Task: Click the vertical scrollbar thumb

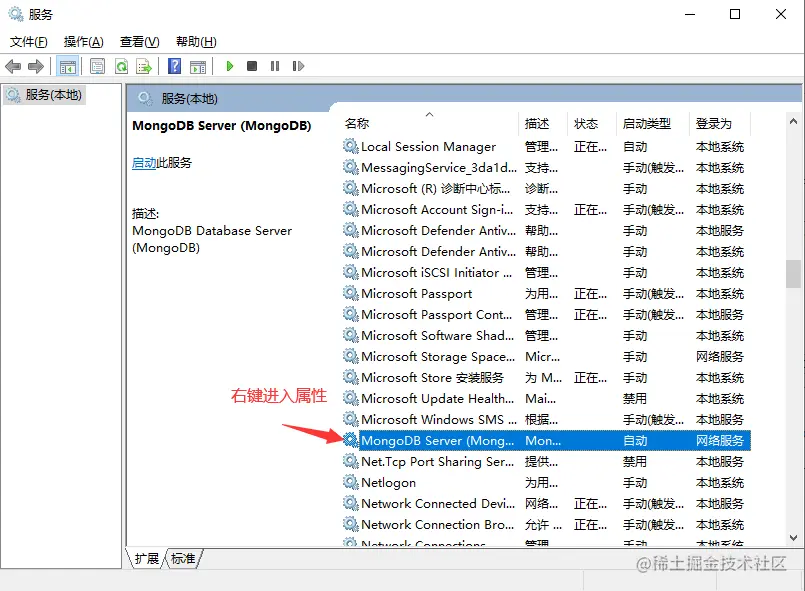Action: coord(793,274)
